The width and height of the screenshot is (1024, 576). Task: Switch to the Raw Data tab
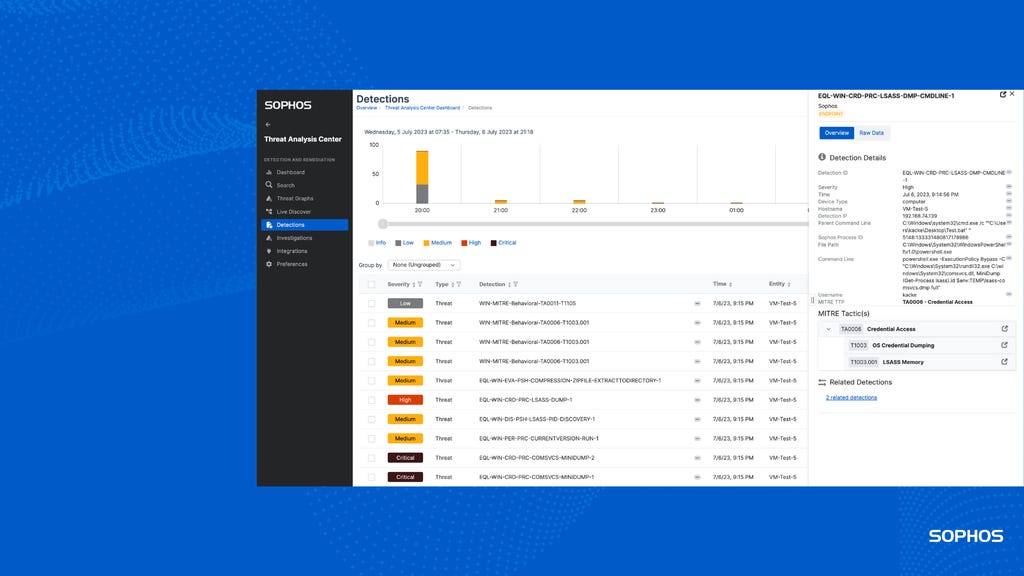[870, 132]
